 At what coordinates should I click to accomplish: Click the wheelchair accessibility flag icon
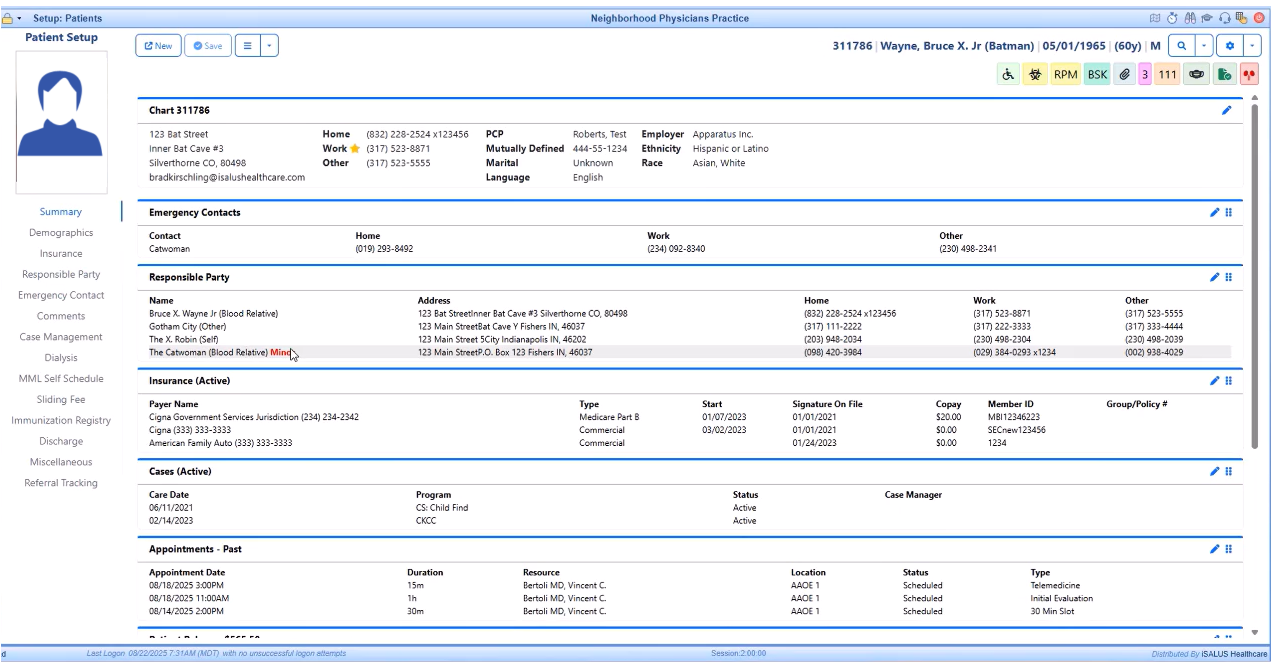(1009, 75)
